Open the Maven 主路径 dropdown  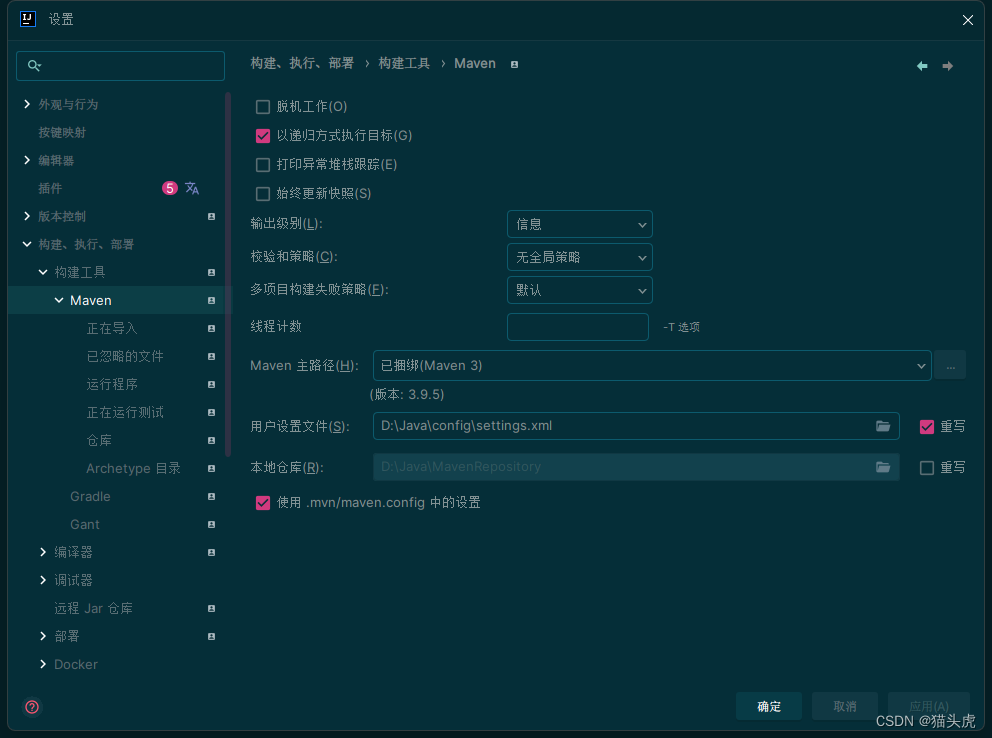pyautogui.click(x=652, y=366)
